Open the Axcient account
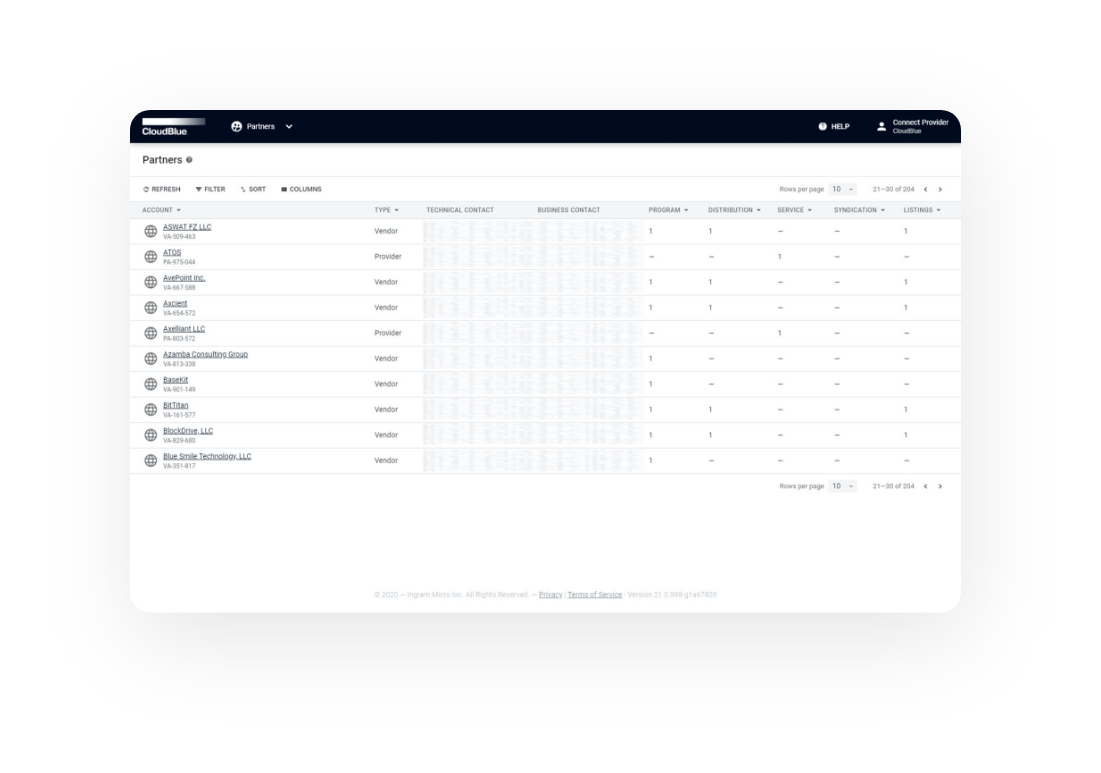 pyautogui.click(x=175, y=303)
